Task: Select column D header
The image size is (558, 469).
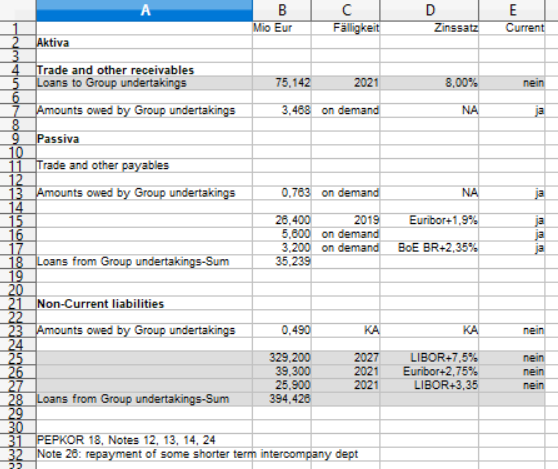Action: point(430,10)
